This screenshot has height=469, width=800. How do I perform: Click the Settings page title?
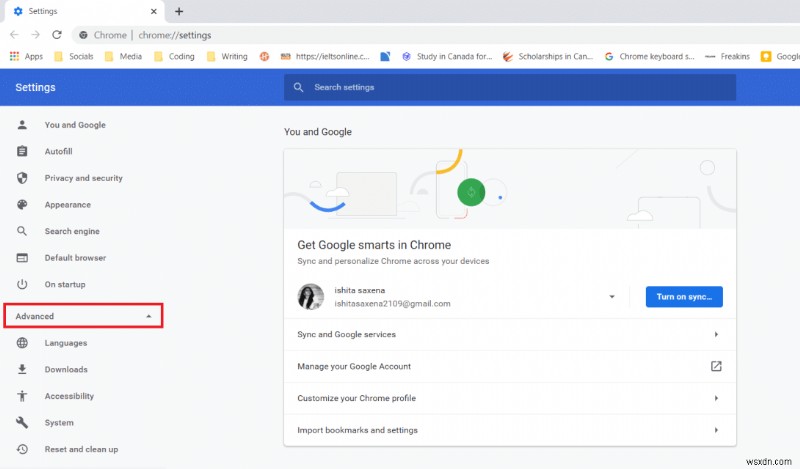tap(35, 87)
